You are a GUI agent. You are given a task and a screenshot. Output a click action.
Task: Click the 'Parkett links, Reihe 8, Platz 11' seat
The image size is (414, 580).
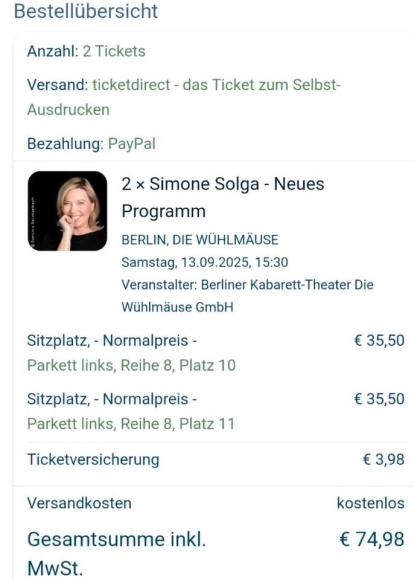[131, 424]
